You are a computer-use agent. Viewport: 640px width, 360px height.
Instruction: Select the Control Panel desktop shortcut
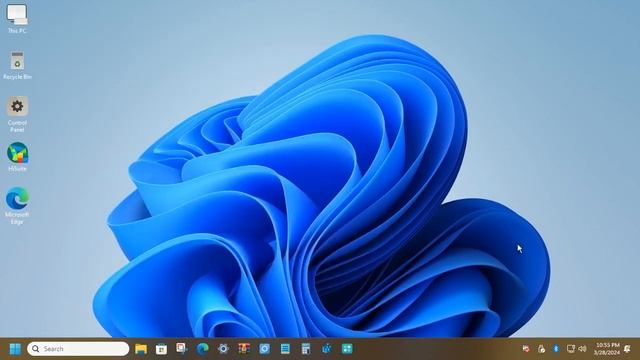17,114
